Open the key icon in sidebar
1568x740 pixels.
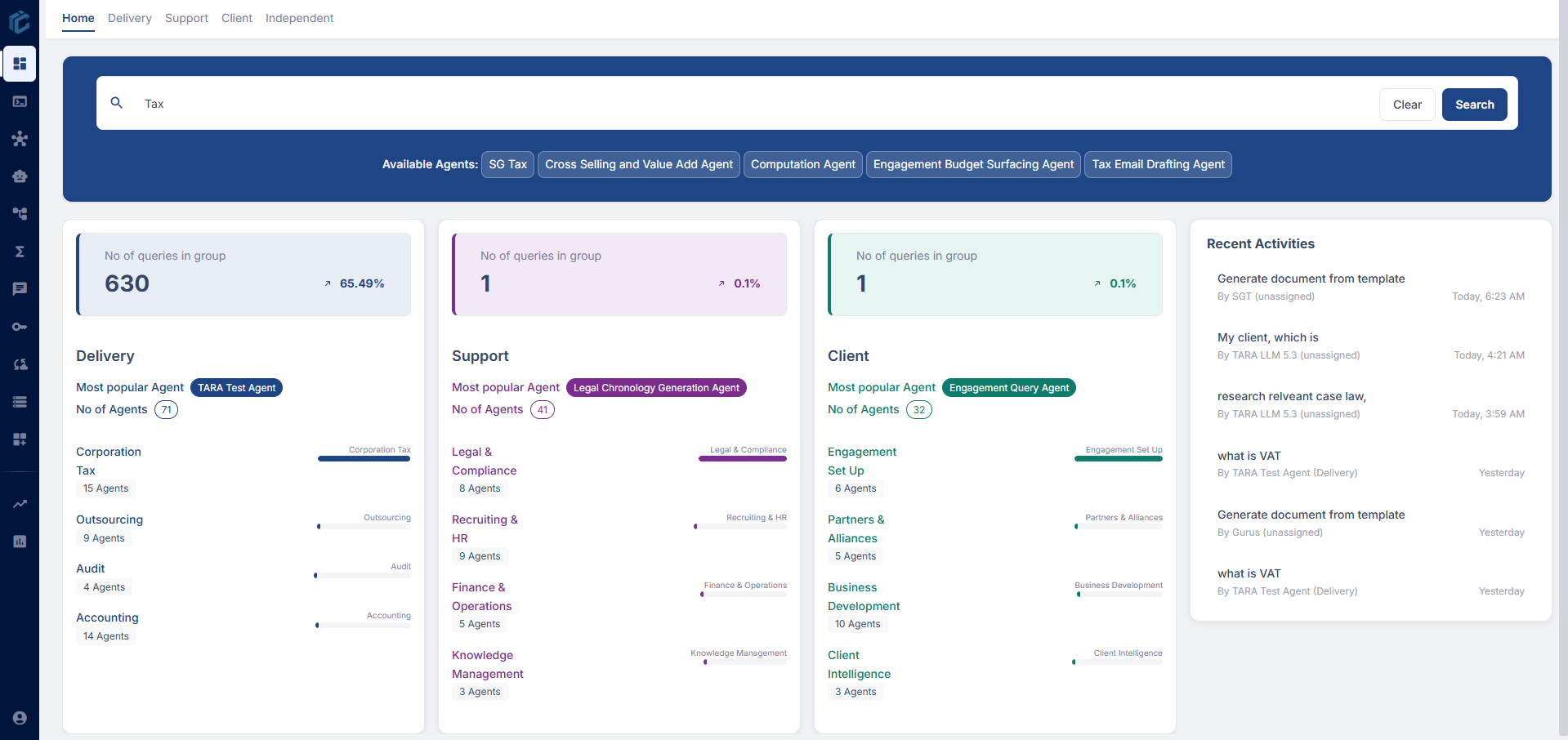pyautogui.click(x=20, y=327)
